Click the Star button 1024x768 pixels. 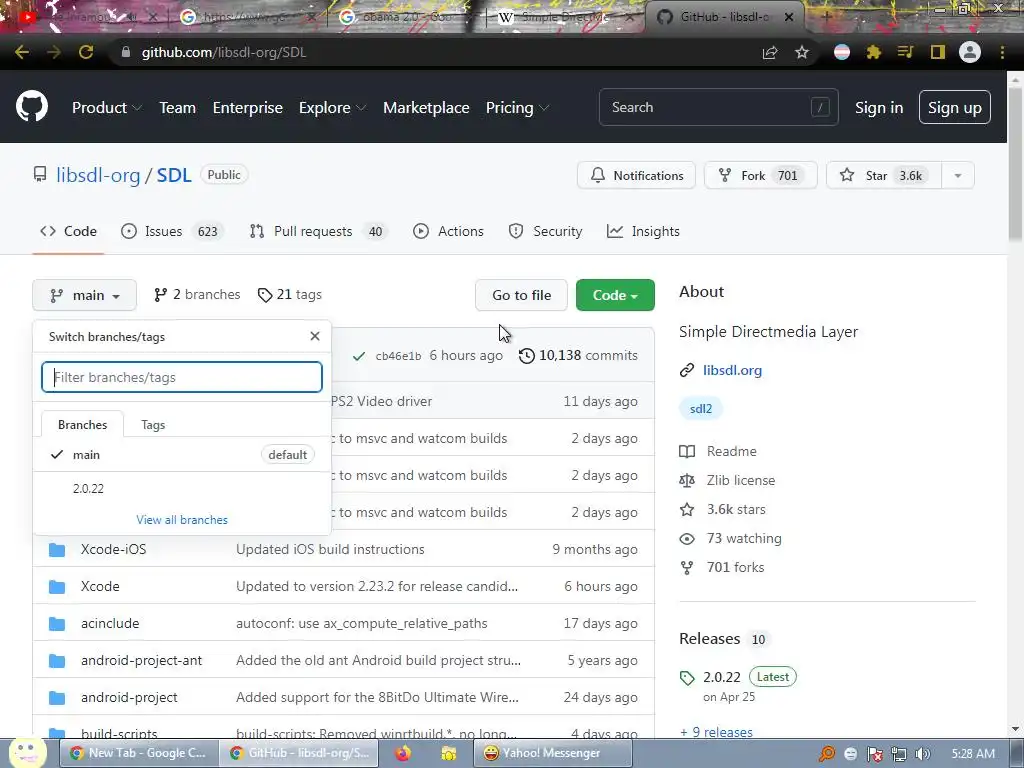click(884, 175)
